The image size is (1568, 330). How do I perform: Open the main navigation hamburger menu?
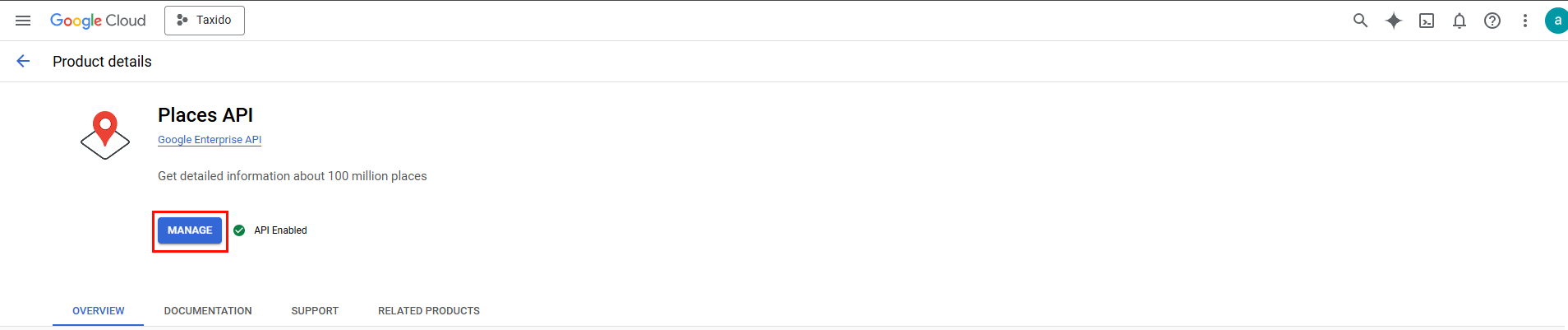tap(23, 21)
